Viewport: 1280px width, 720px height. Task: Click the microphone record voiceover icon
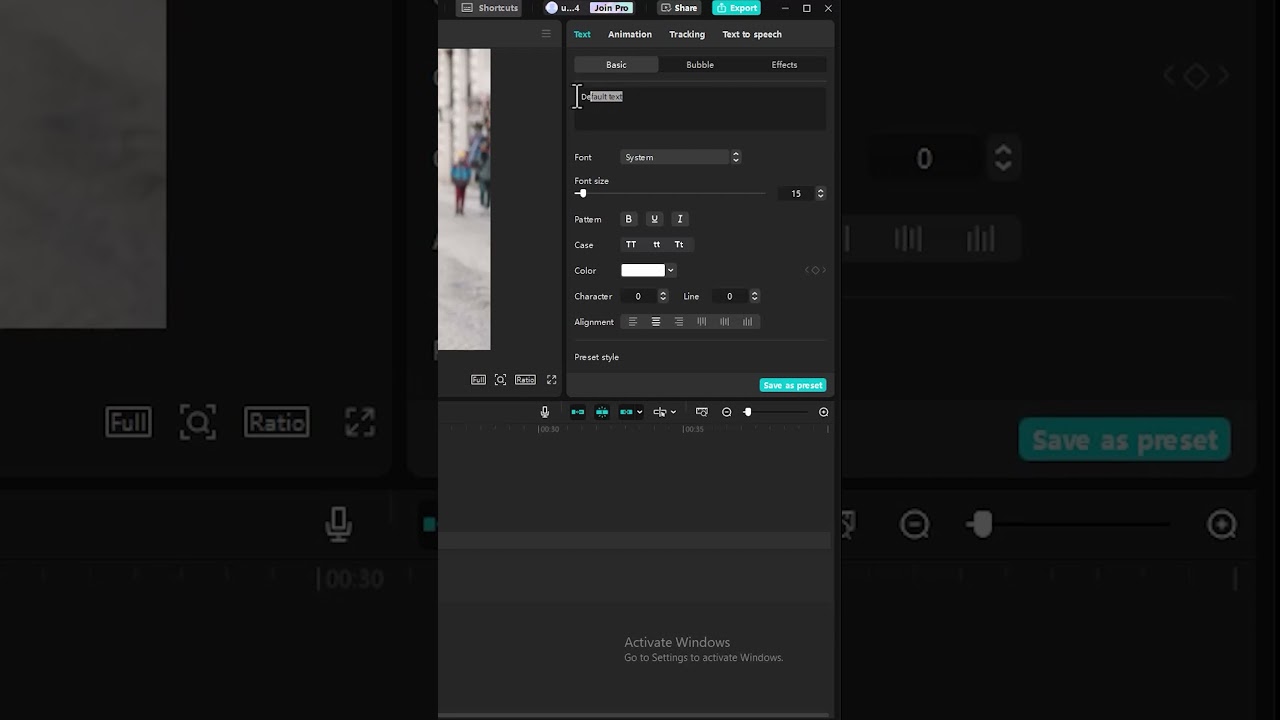545,412
